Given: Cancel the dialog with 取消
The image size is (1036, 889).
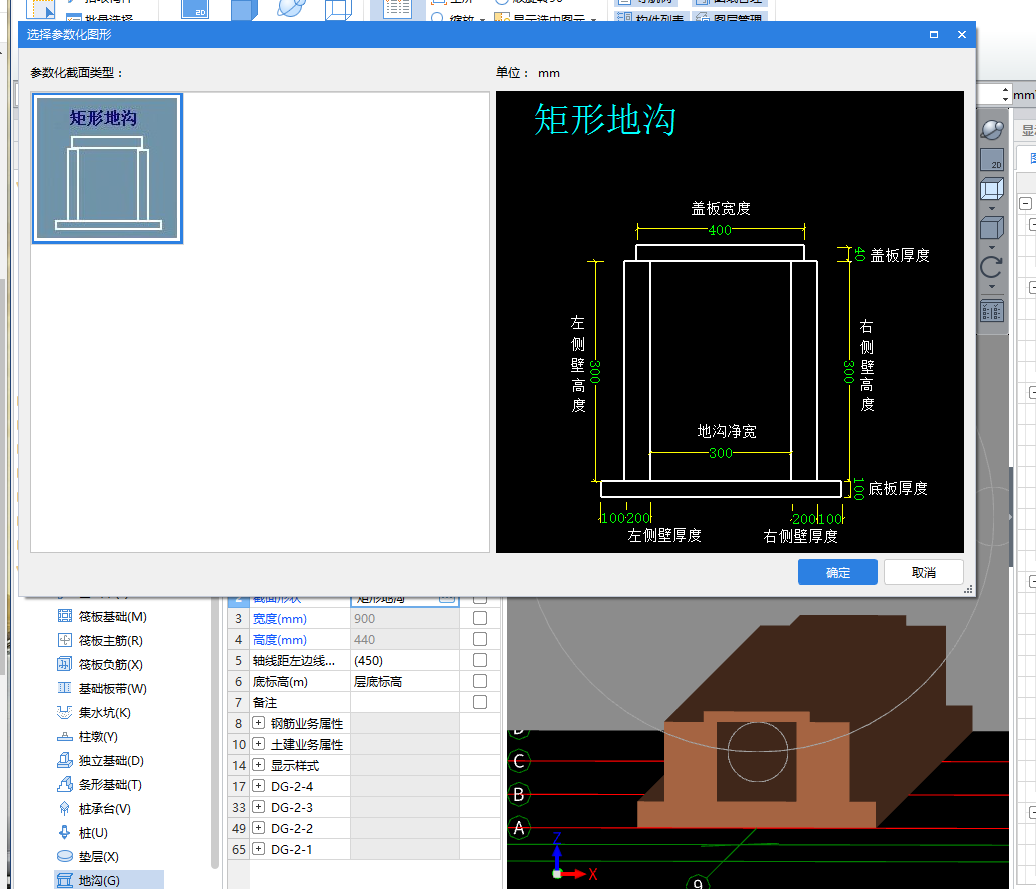Looking at the screenshot, I should 923,573.
